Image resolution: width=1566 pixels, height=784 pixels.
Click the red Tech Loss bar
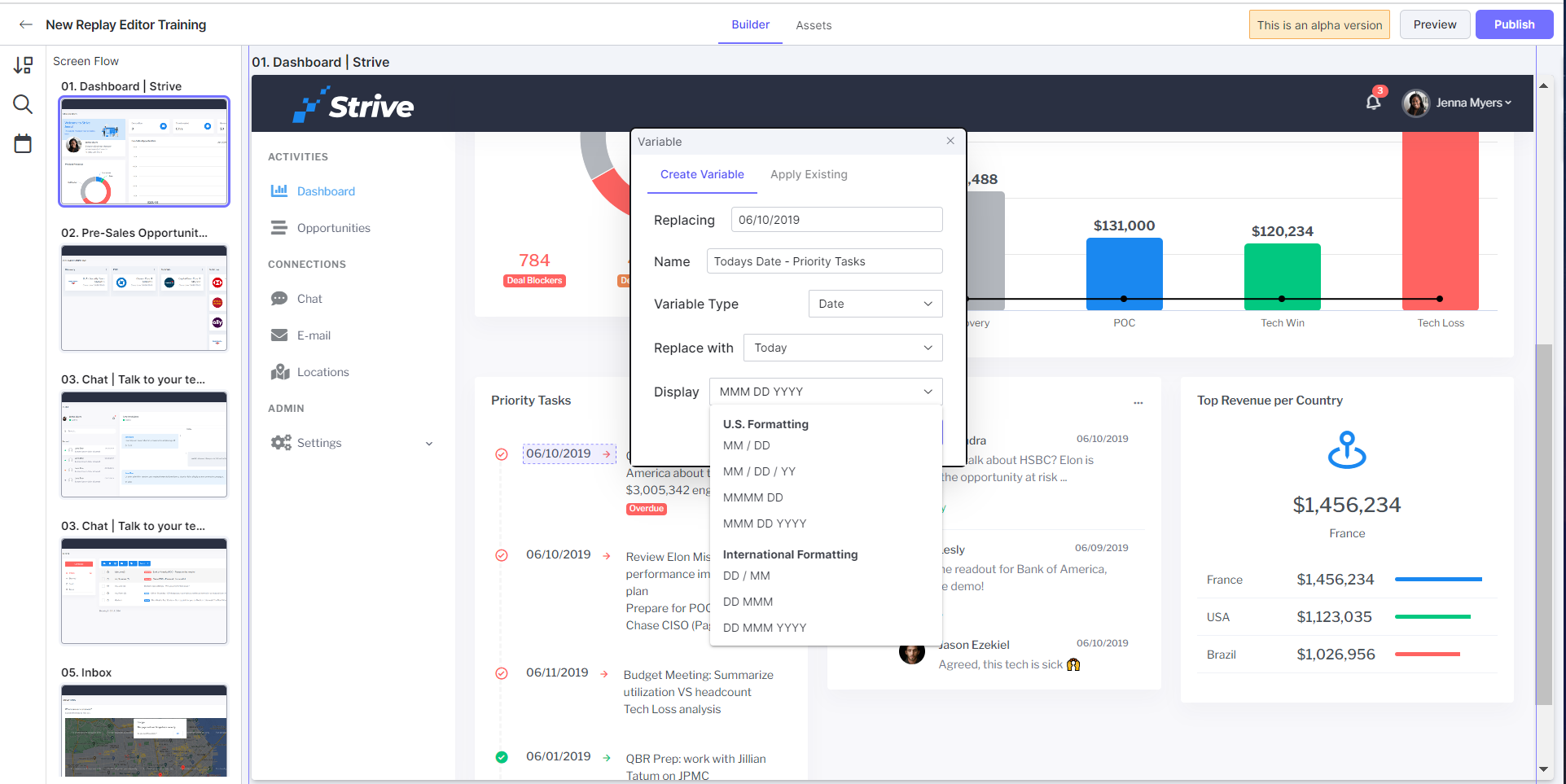pos(1440,221)
